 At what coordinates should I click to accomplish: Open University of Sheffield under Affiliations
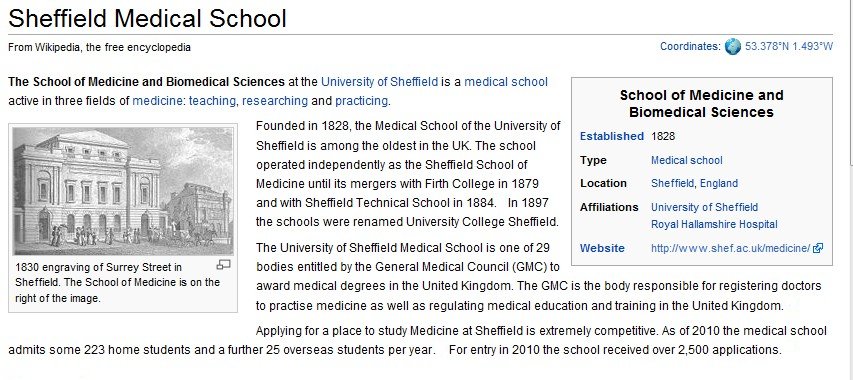click(704, 207)
